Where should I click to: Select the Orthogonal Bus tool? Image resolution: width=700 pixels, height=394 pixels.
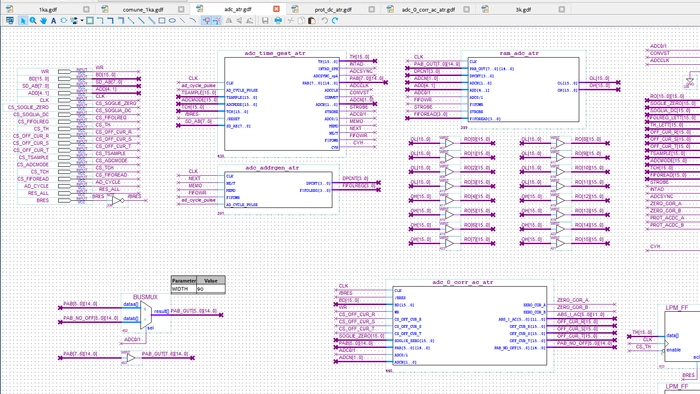coord(111,21)
